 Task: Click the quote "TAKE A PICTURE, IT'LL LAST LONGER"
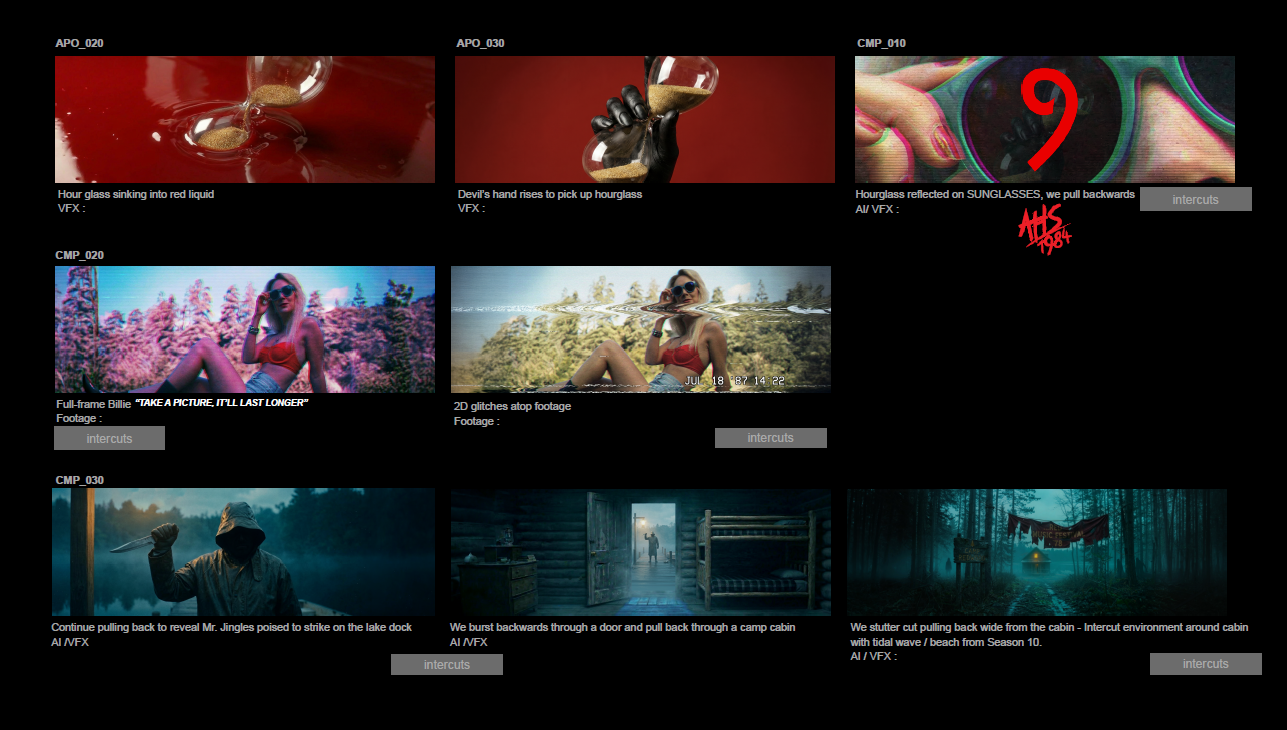coord(221,403)
